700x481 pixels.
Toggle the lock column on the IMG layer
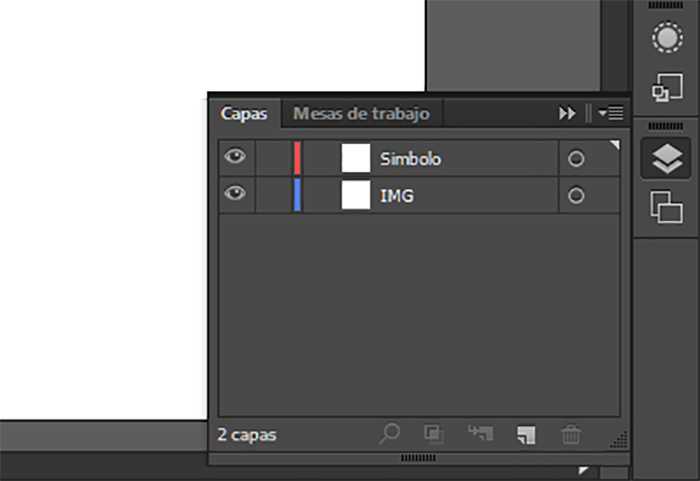coord(270,195)
